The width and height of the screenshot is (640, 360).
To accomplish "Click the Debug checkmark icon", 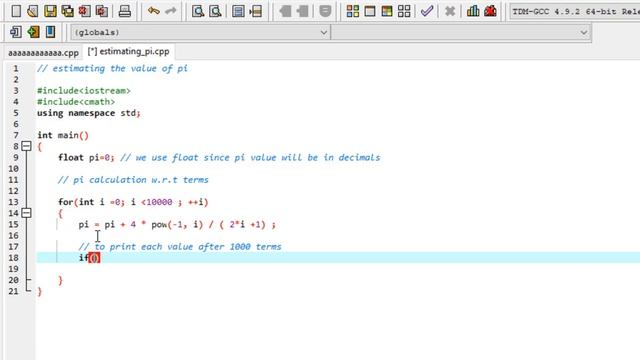I will (x=427, y=11).
